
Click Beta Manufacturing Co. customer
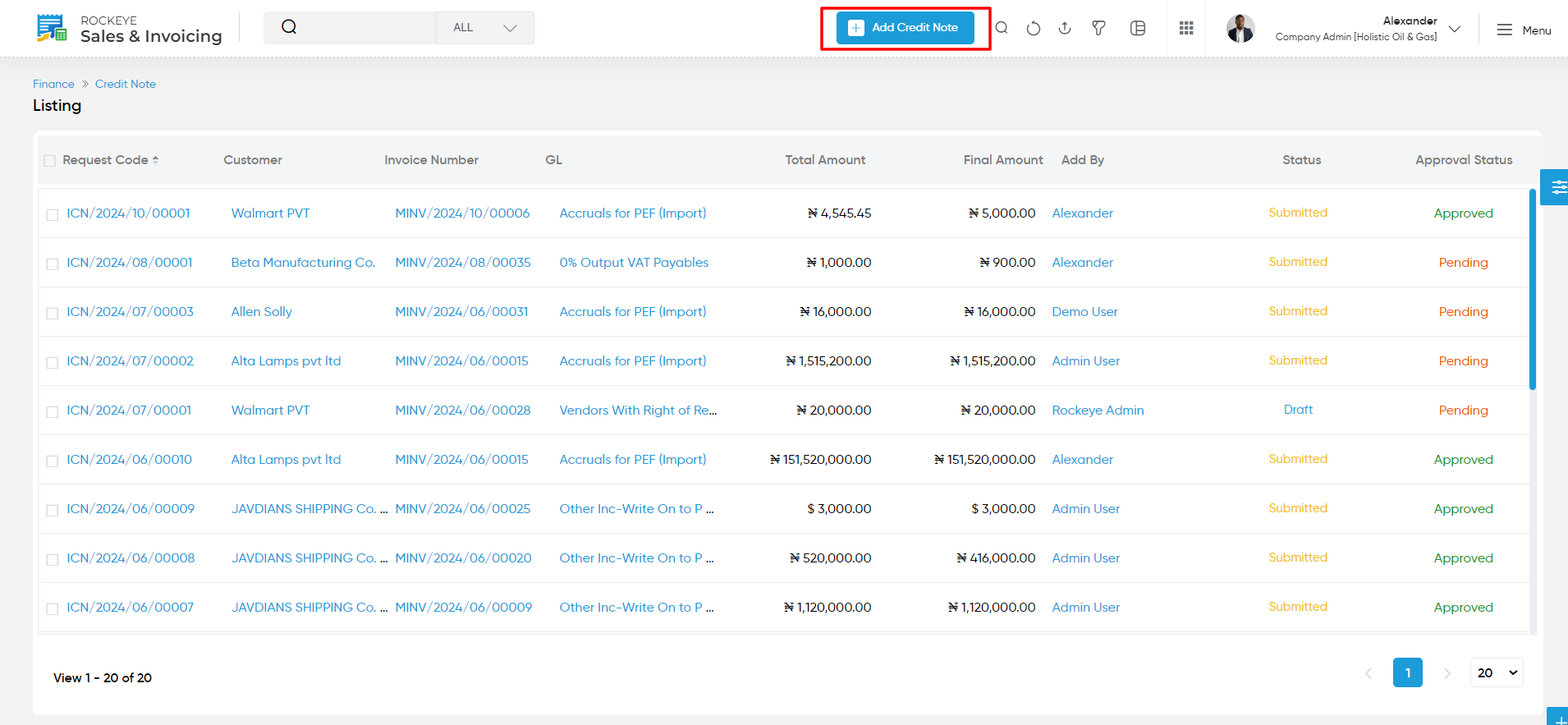click(303, 263)
